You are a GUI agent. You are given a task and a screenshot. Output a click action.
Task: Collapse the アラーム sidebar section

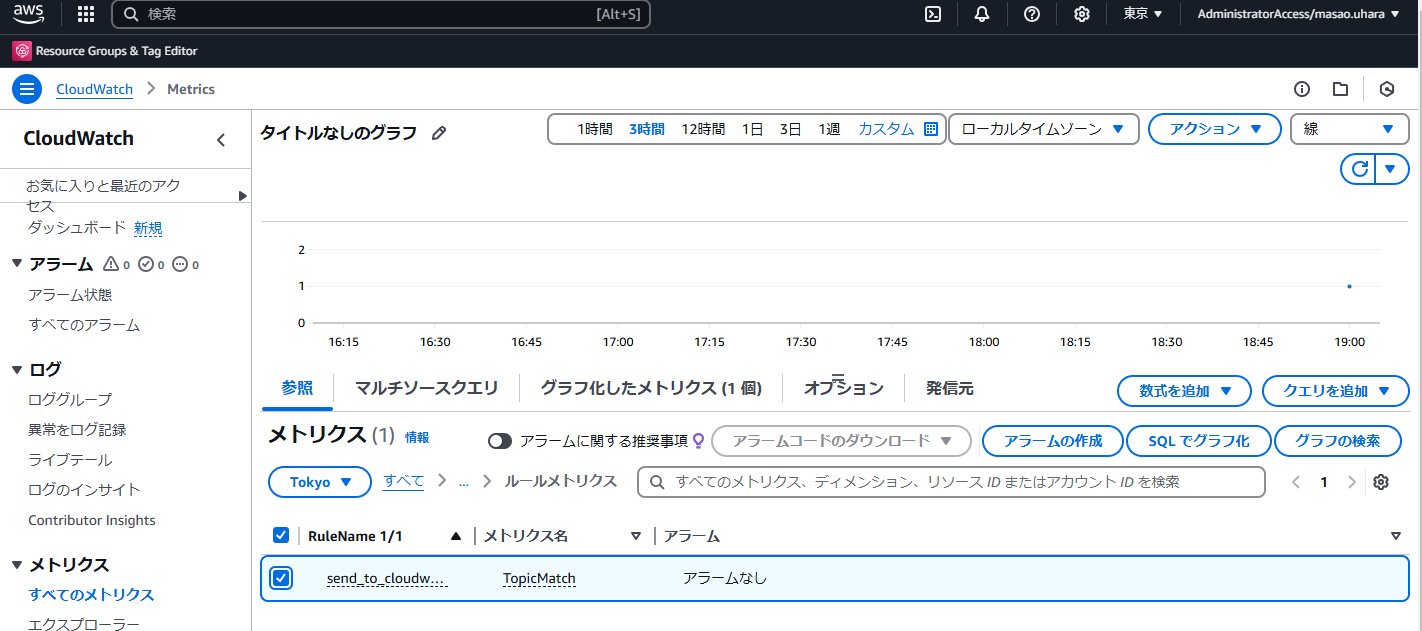17,264
